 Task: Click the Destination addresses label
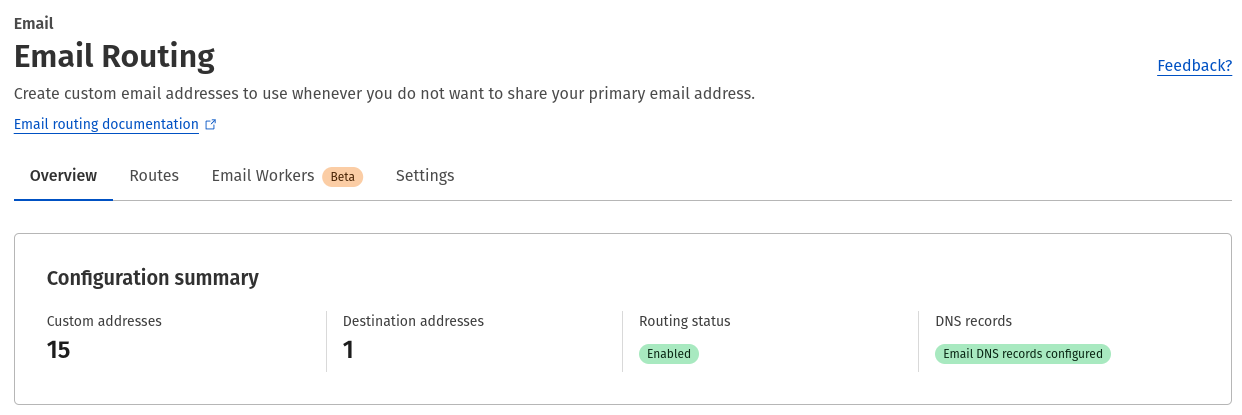click(413, 321)
